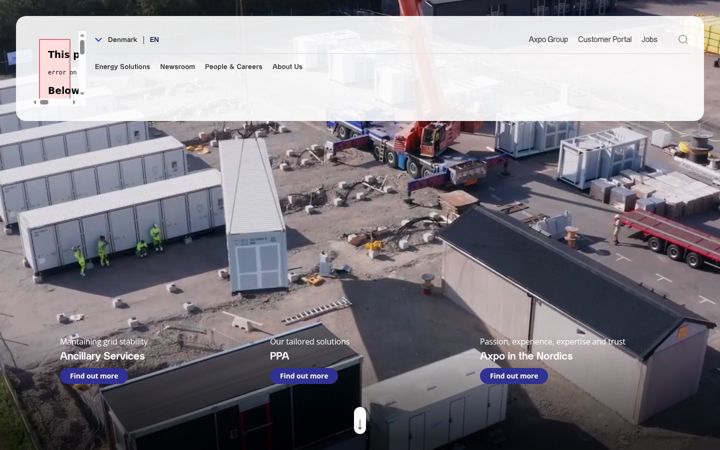This screenshot has width=720, height=450.
Task: Open the Customer Portal link
Action: click(x=604, y=39)
